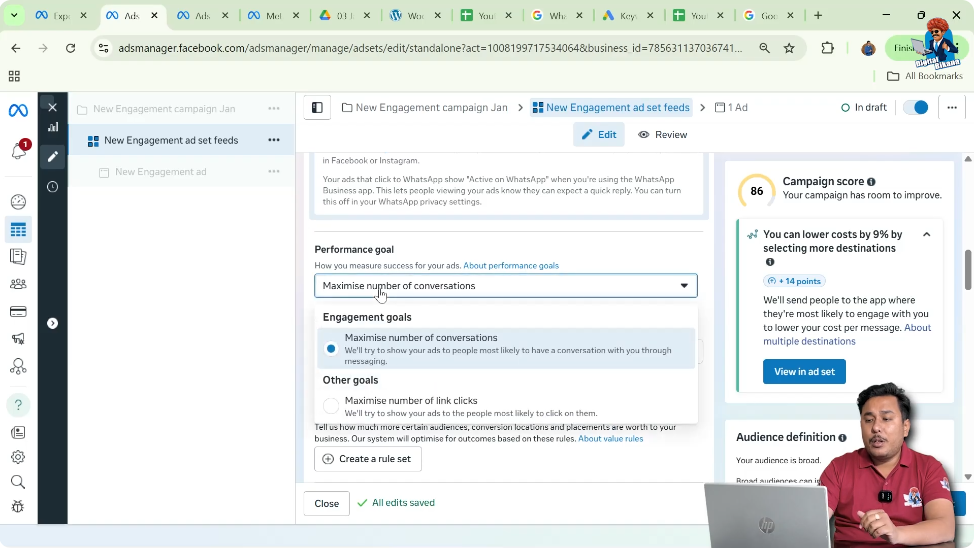Open About multiple destinations link
974x549 pixels.
(x=847, y=334)
